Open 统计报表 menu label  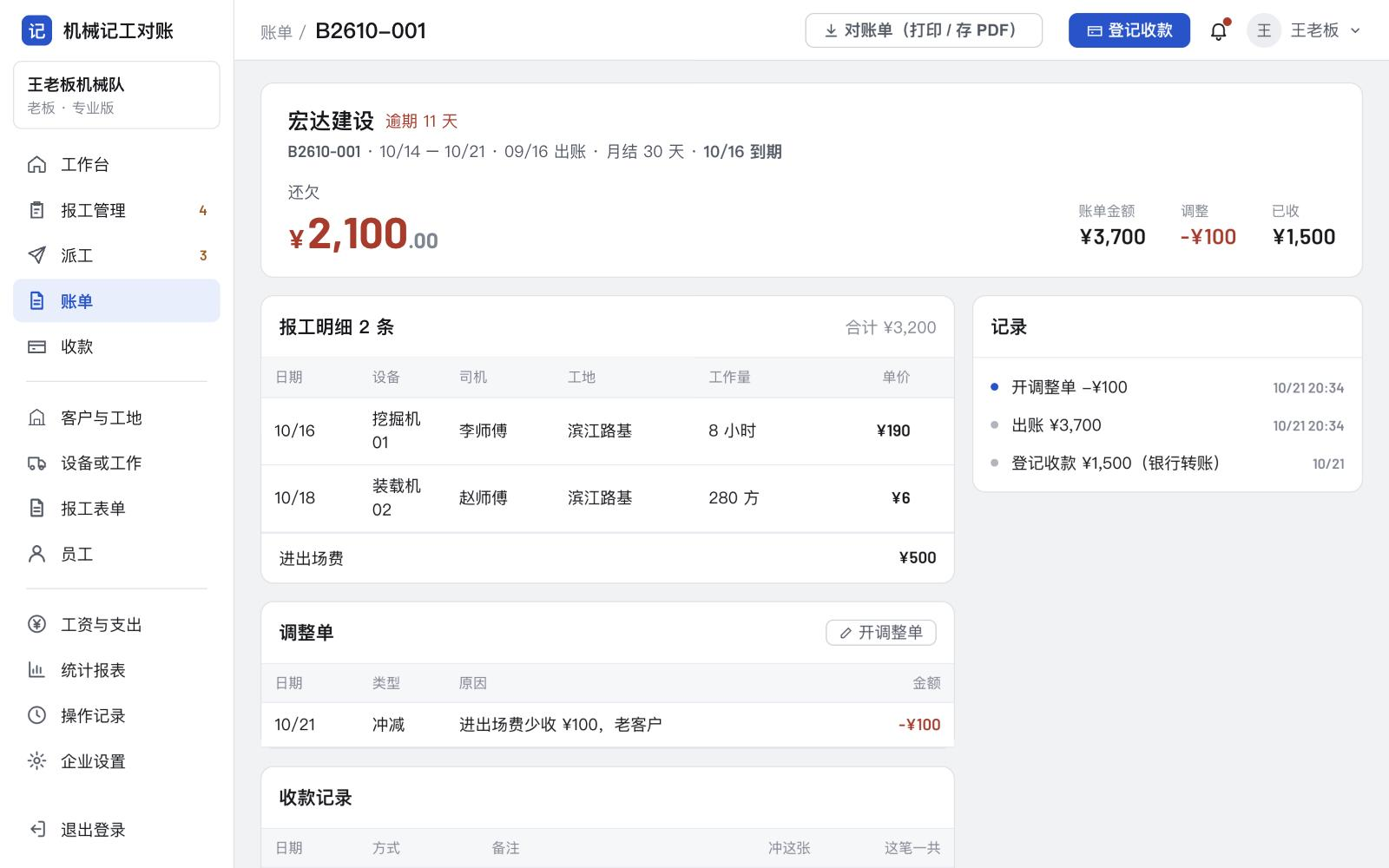[x=93, y=670]
